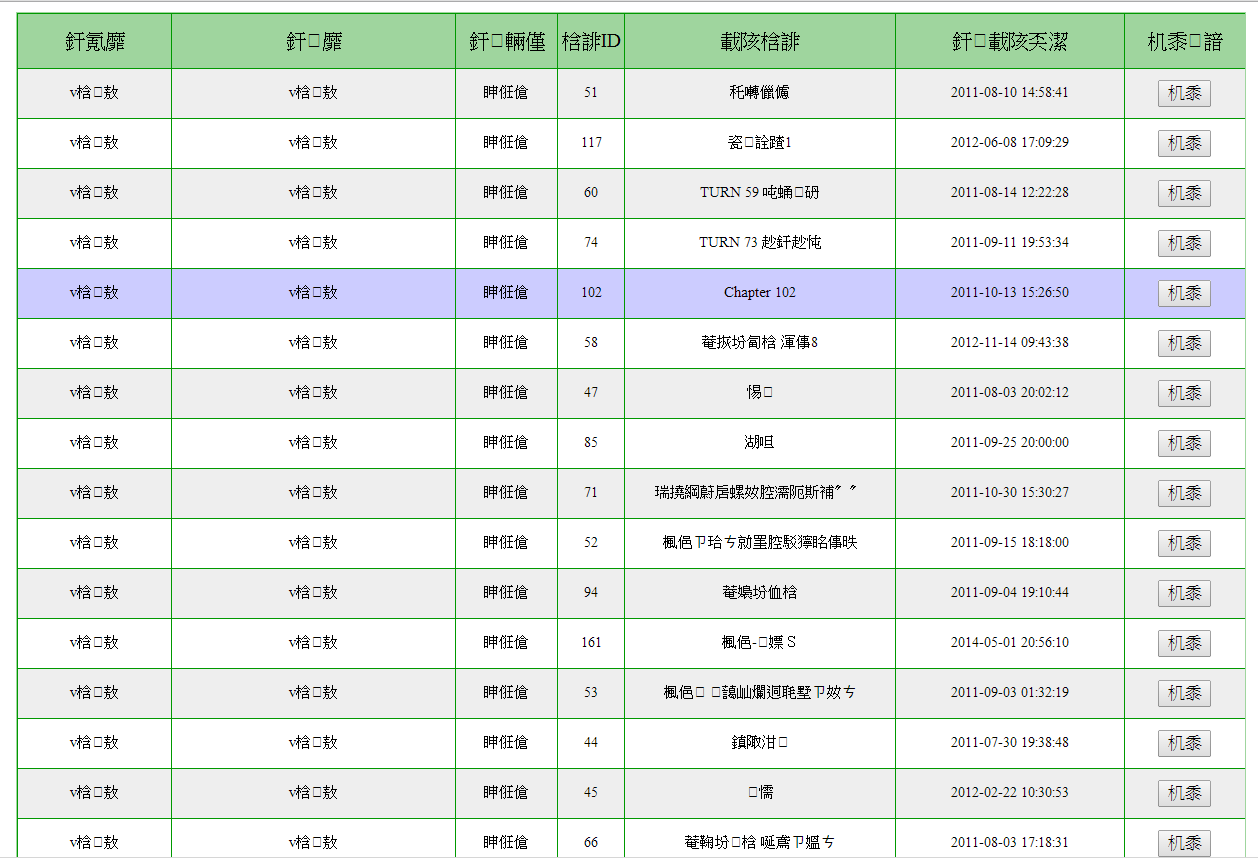Click the button in the ID 44 row
Viewport: 1258px width, 858px height.
click(x=1184, y=743)
